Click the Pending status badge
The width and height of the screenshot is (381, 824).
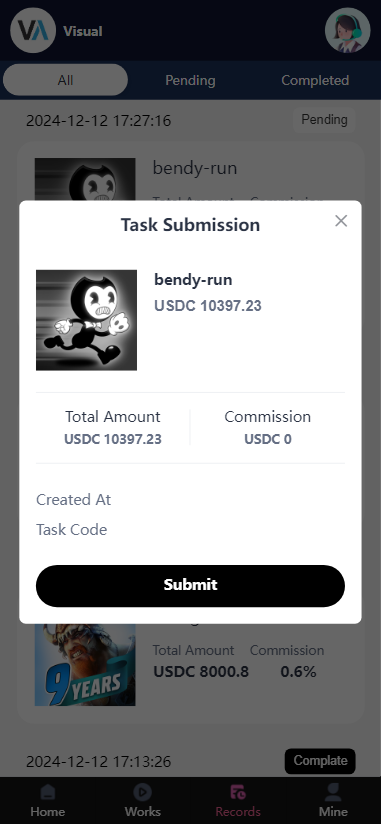point(324,120)
